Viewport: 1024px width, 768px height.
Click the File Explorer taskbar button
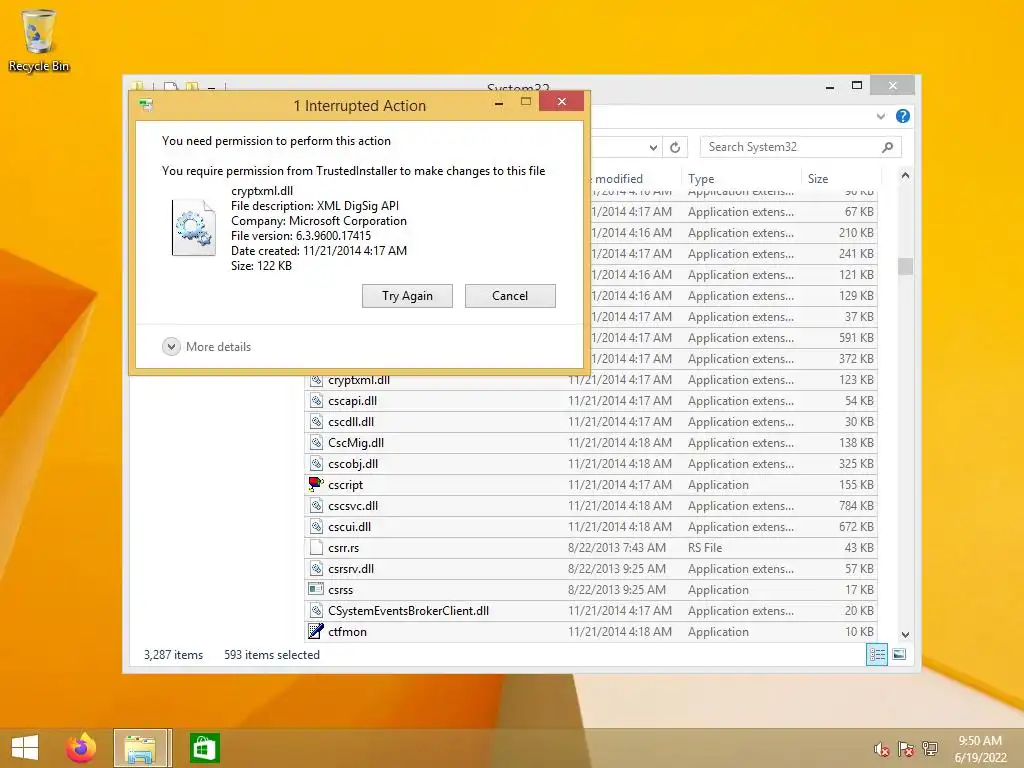coord(142,748)
